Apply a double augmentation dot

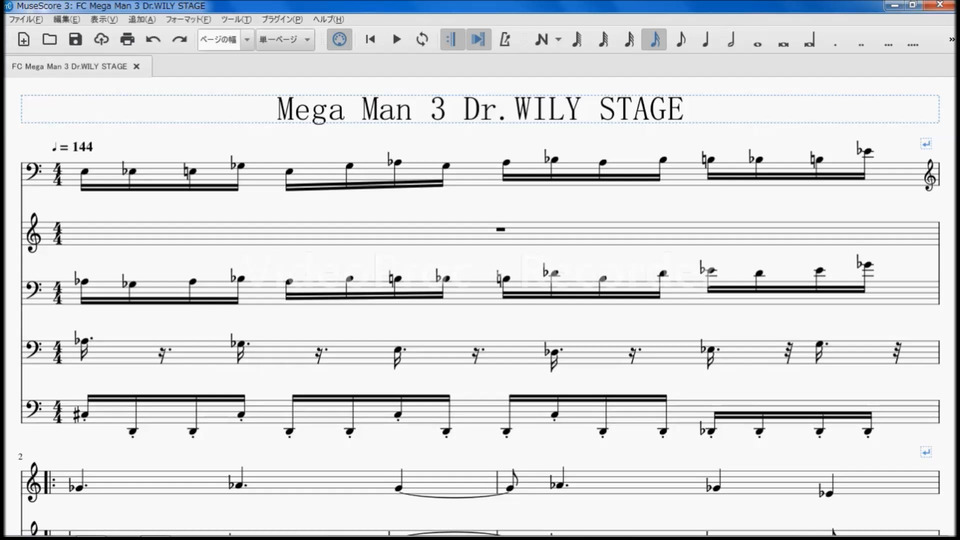coord(861,43)
